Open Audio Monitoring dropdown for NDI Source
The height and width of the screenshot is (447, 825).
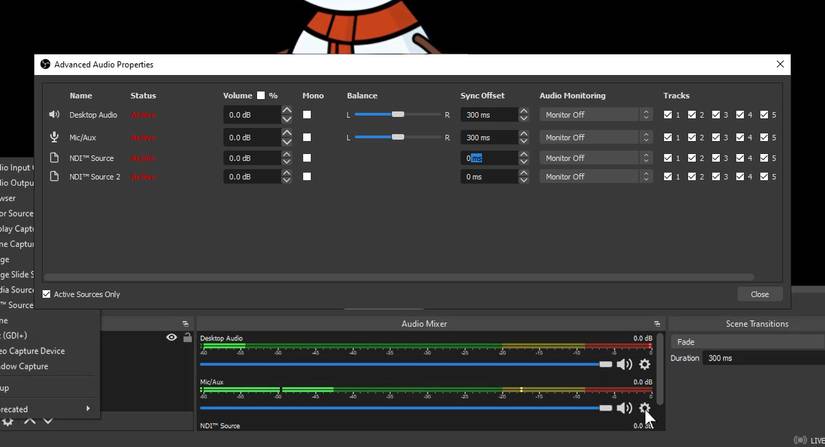pos(596,158)
